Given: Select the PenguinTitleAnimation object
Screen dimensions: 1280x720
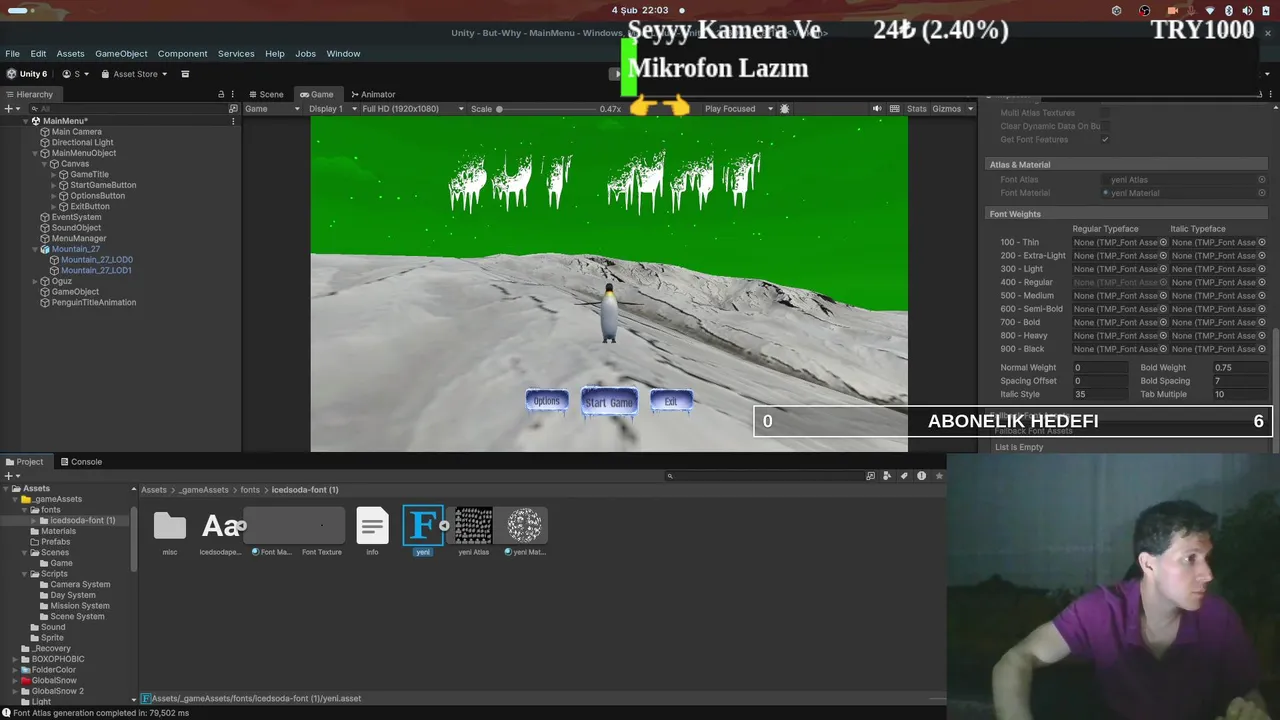Looking at the screenshot, I should point(93,303).
